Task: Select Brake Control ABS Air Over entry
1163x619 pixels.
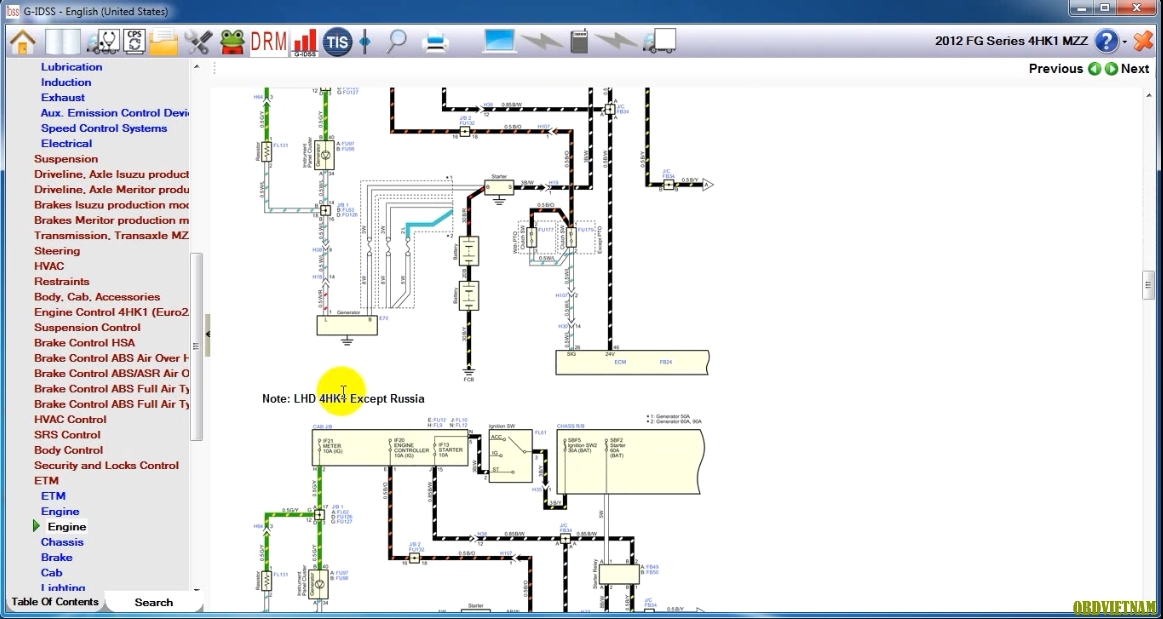Action: click(x=111, y=358)
